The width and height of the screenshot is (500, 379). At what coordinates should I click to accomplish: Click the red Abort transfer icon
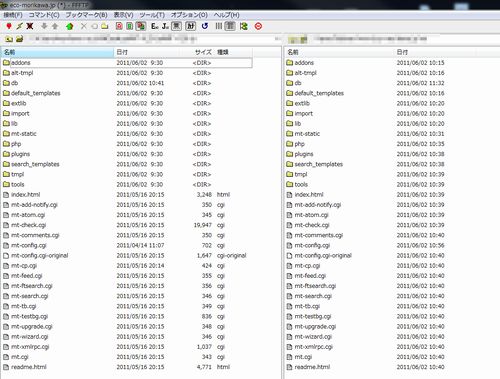pyautogui.click(x=258, y=26)
